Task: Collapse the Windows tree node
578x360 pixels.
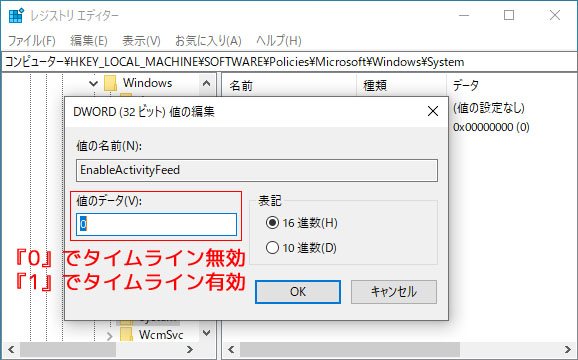Action: 93,84
